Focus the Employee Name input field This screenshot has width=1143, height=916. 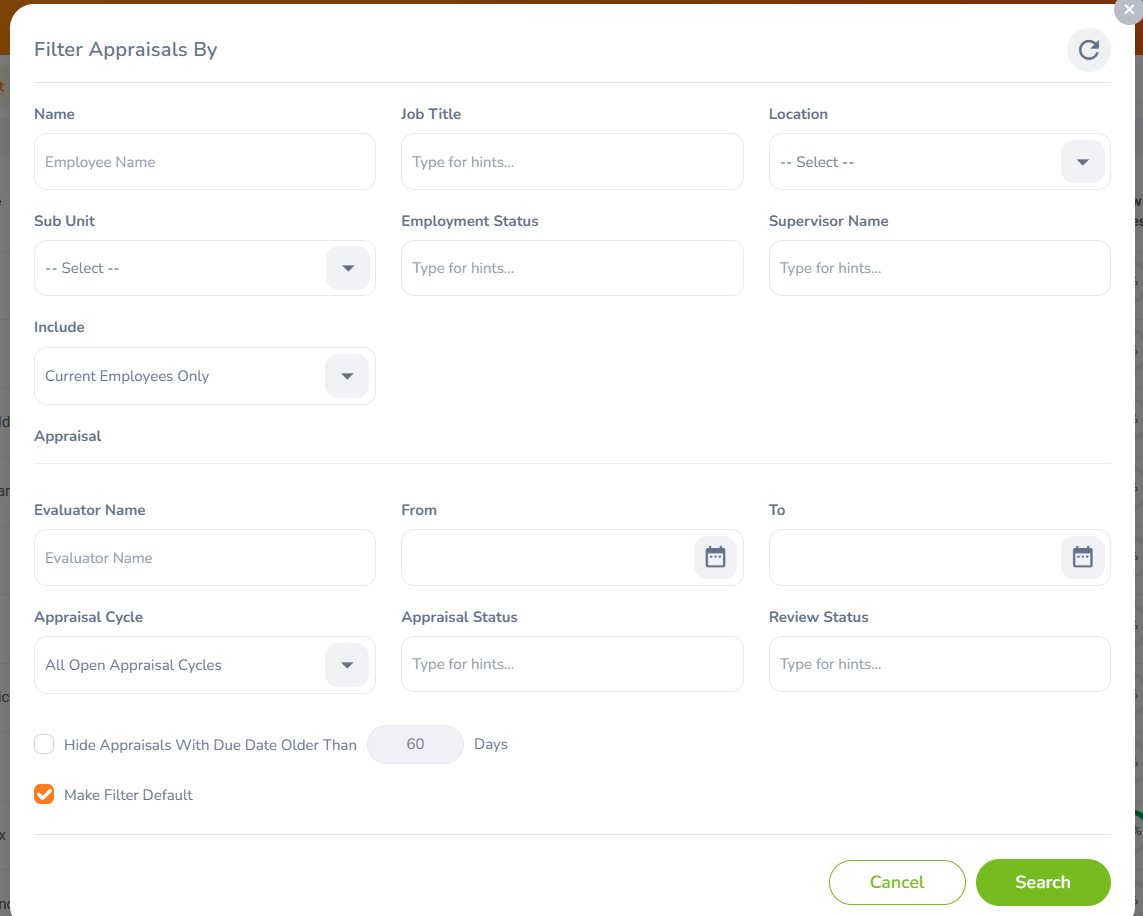pyautogui.click(x=205, y=162)
